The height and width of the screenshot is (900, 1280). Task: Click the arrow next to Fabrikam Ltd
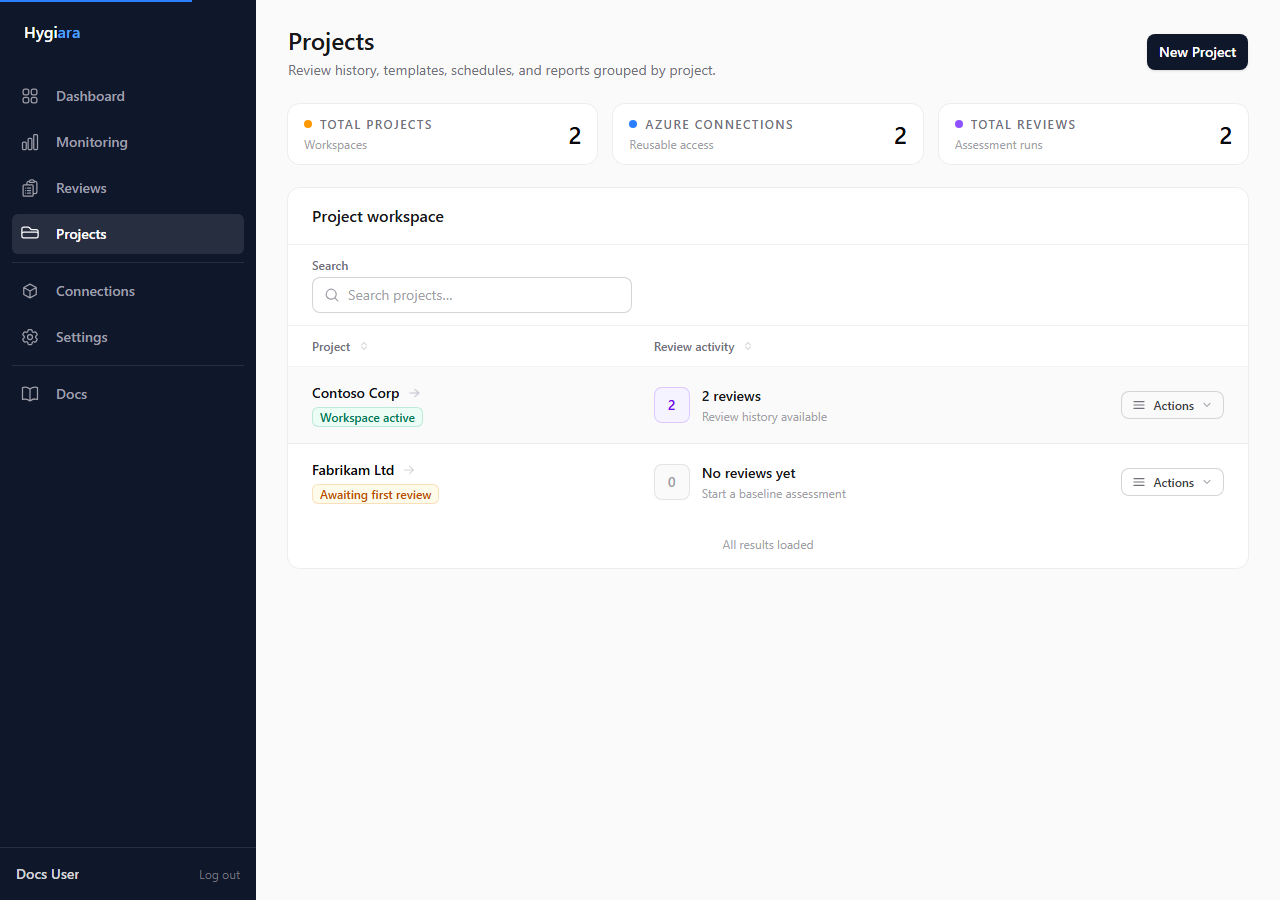tap(409, 470)
